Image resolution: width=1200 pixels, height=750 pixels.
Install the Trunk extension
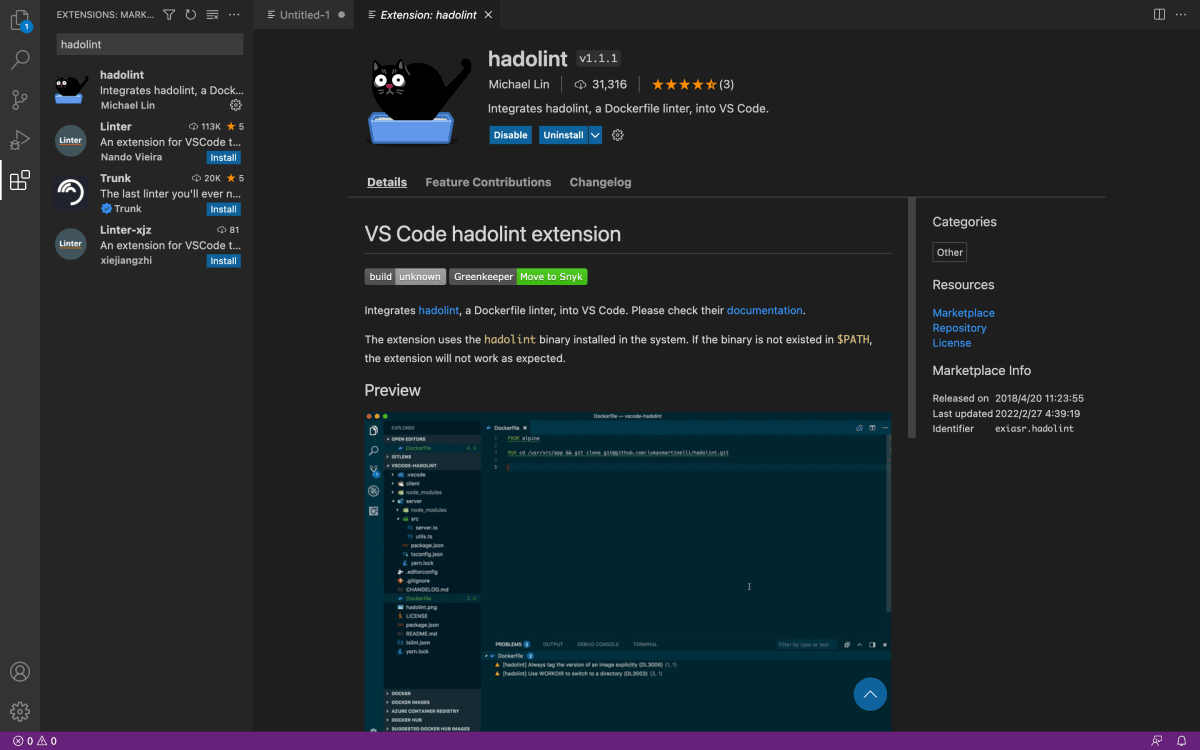223,209
